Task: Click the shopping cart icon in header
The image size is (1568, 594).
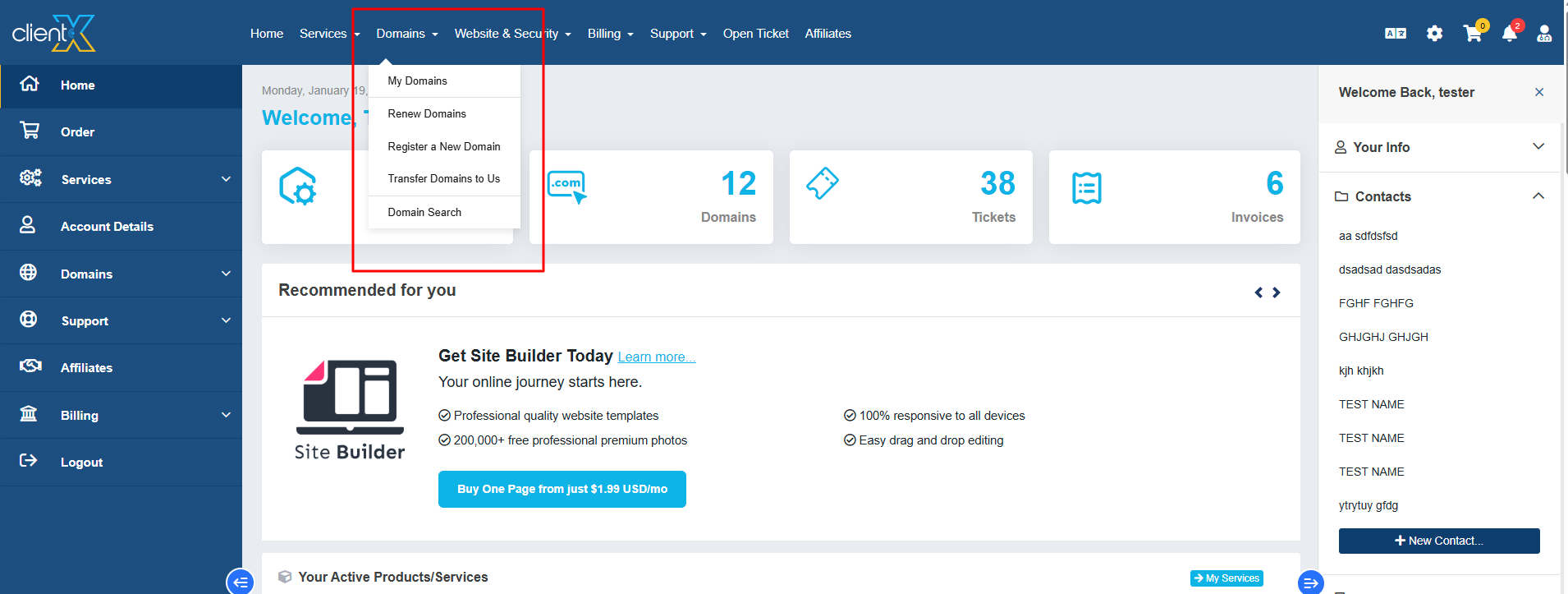Action: (1472, 34)
